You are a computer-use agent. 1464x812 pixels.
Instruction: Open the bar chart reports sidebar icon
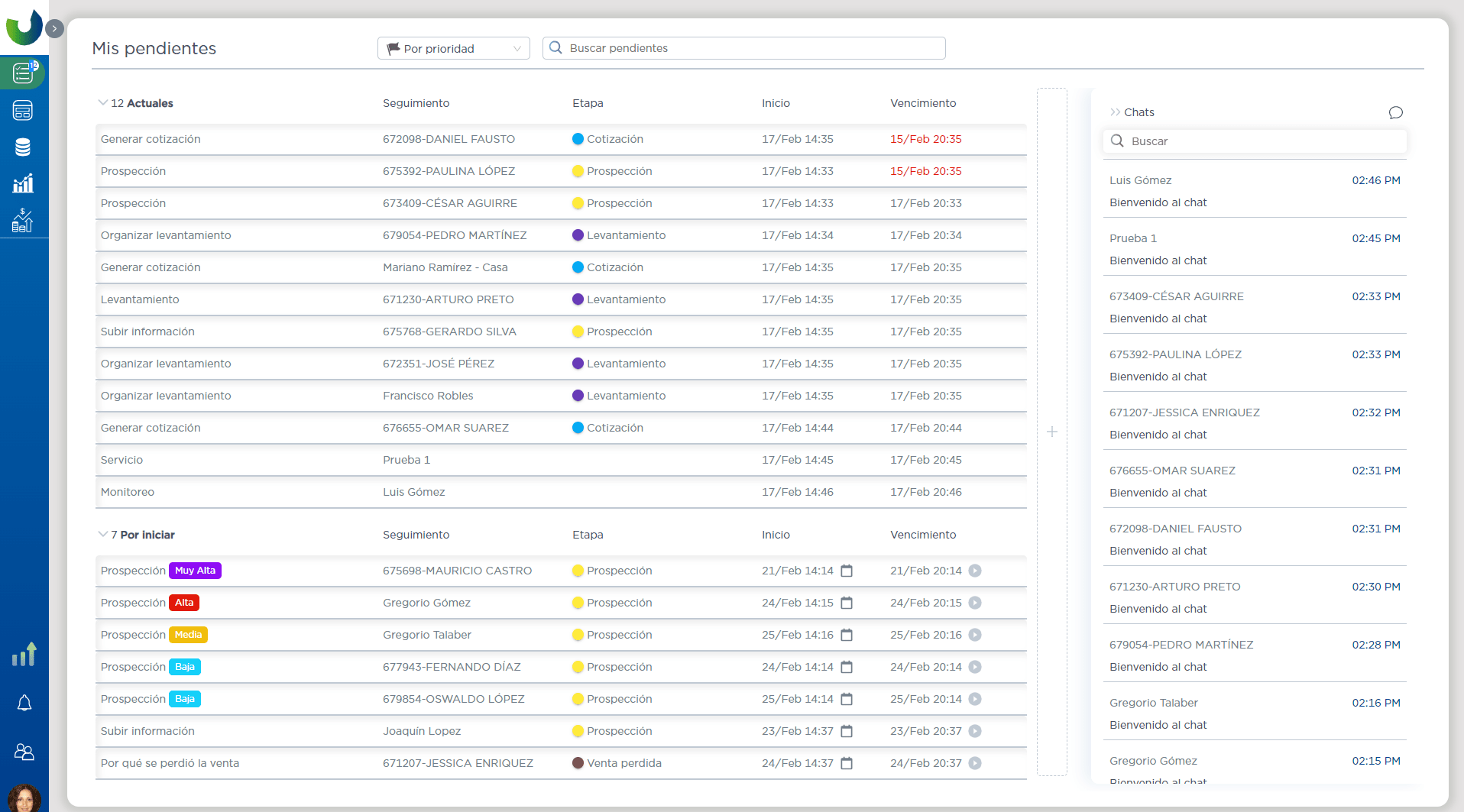(x=23, y=183)
